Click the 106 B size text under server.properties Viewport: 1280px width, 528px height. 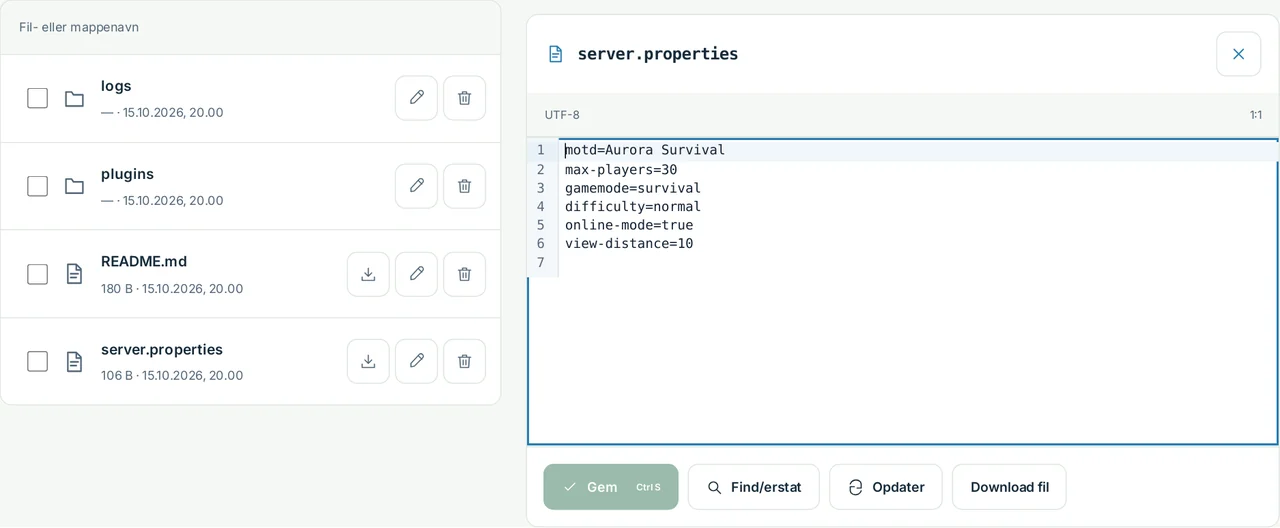click(116, 375)
